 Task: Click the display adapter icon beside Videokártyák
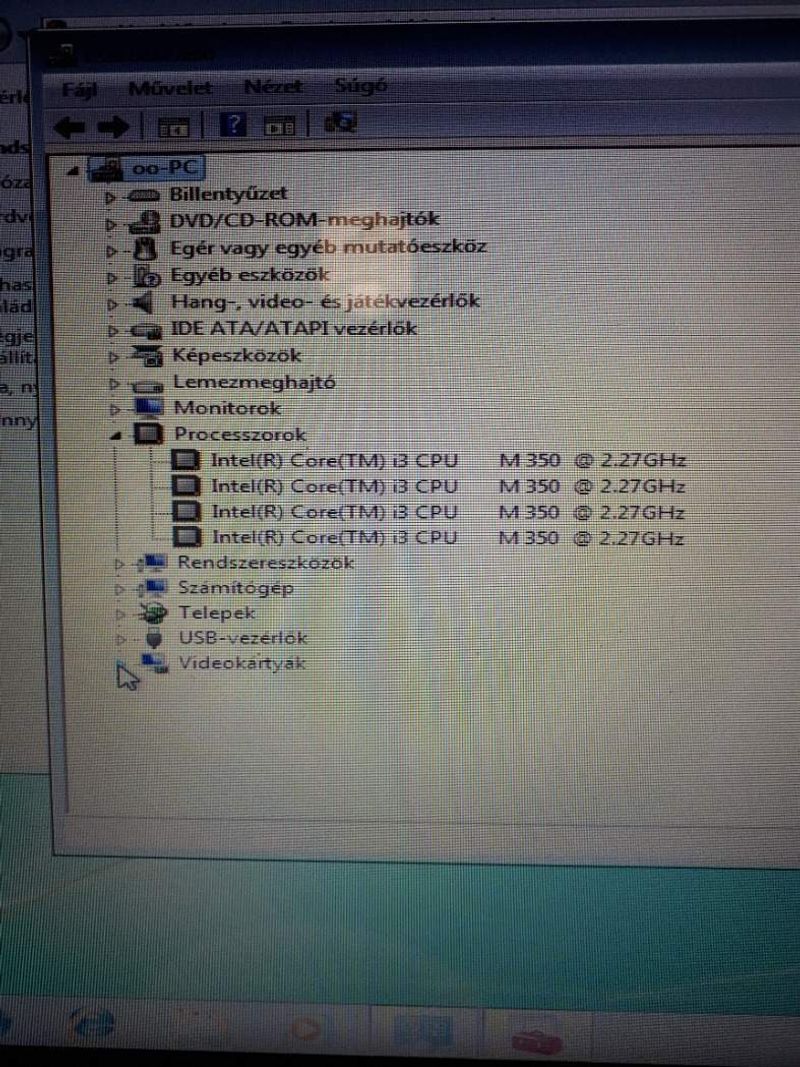(x=155, y=662)
